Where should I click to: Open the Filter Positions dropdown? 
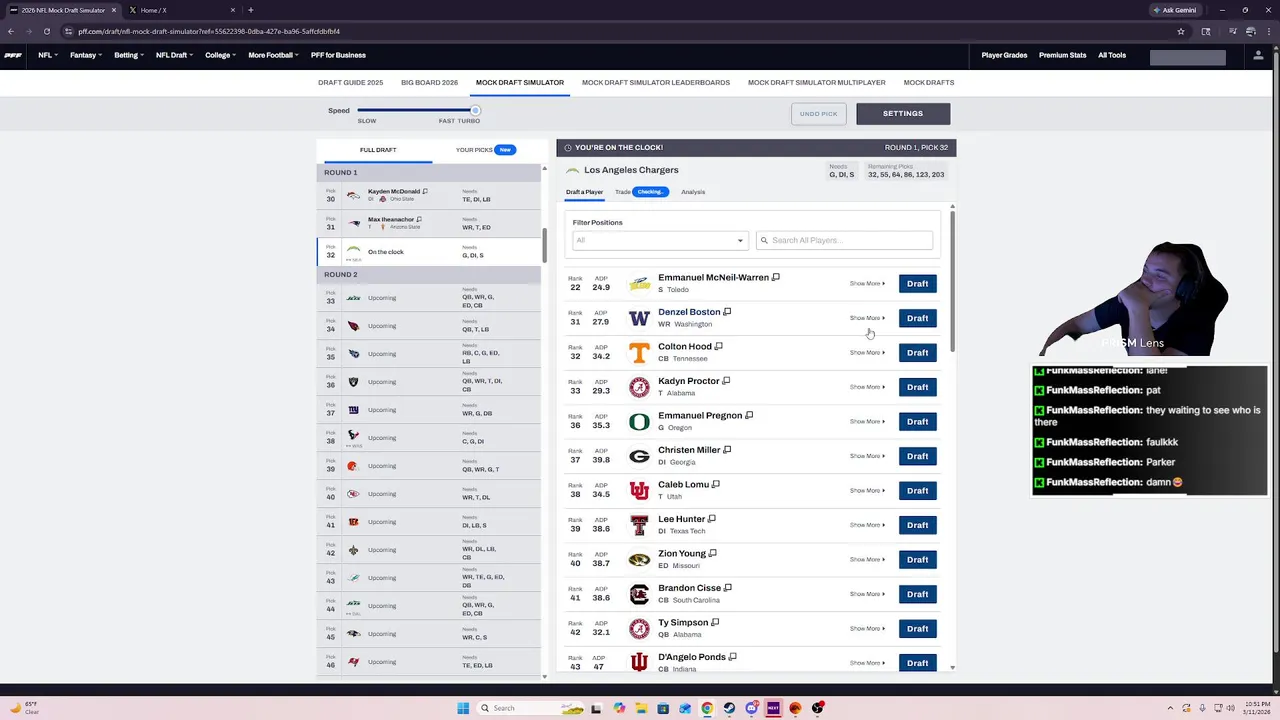(x=660, y=240)
